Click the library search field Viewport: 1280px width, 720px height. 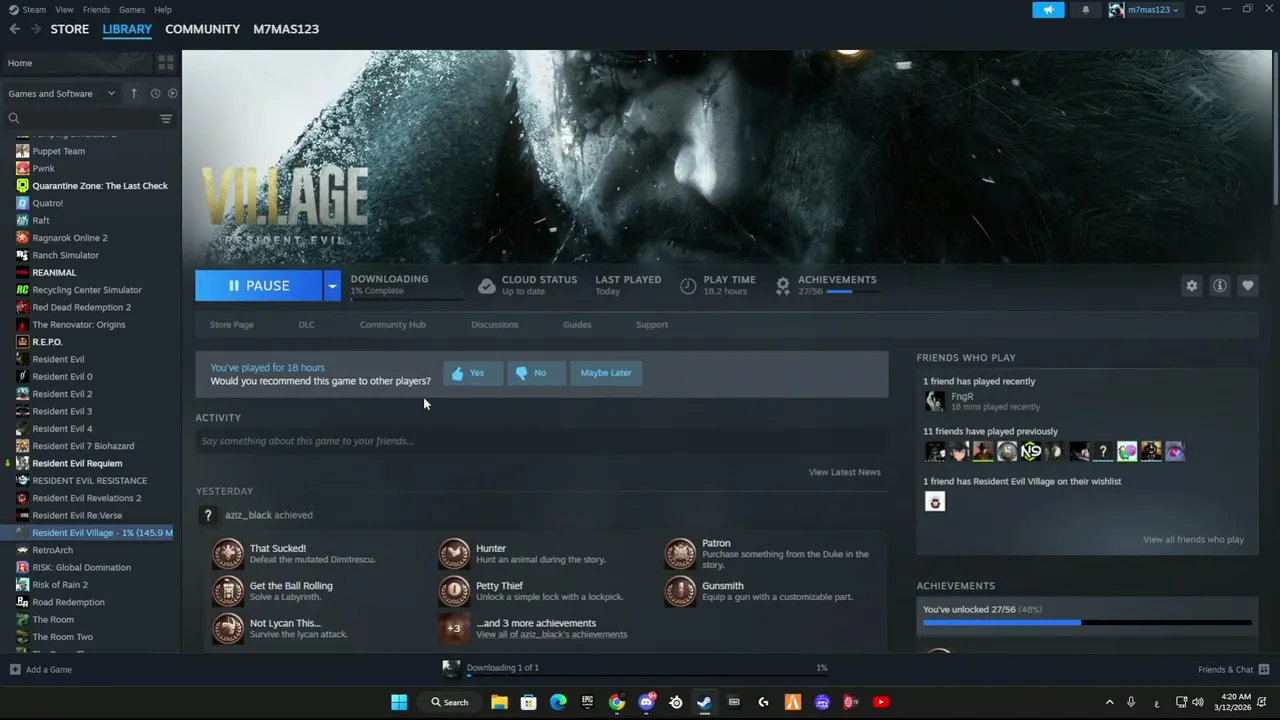[80, 119]
